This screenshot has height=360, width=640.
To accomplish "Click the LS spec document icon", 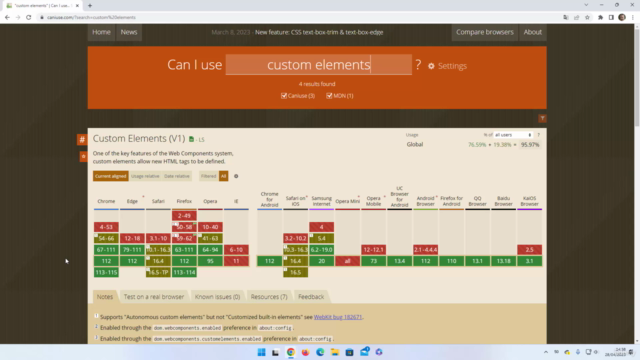I will click(x=191, y=139).
